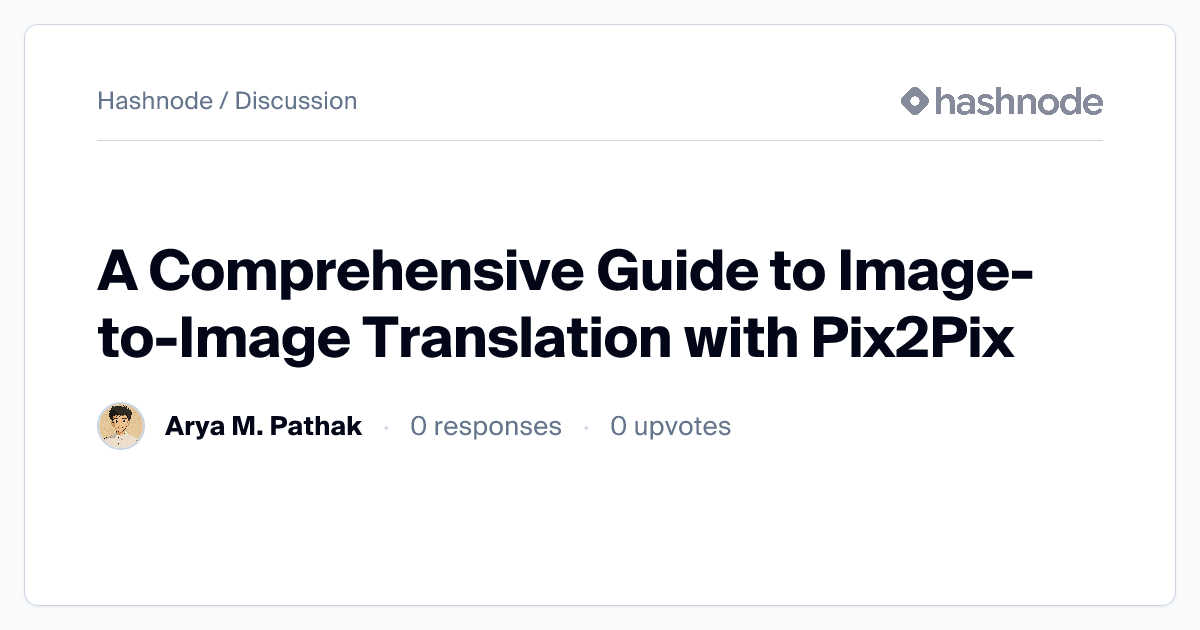This screenshot has height=630, width=1200.
Task: Open Arya M. Pathak's avatar picture
Action: click(x=121, y=427)
